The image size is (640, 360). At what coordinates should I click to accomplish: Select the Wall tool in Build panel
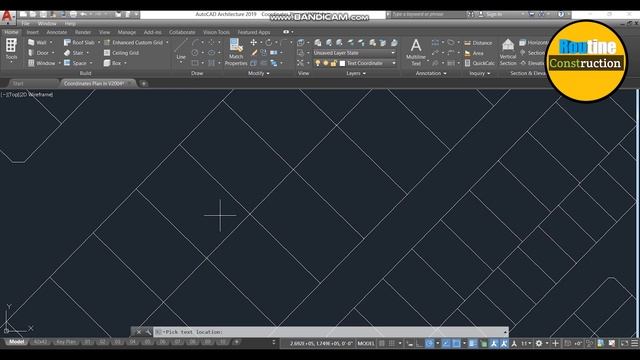(37, 42)
